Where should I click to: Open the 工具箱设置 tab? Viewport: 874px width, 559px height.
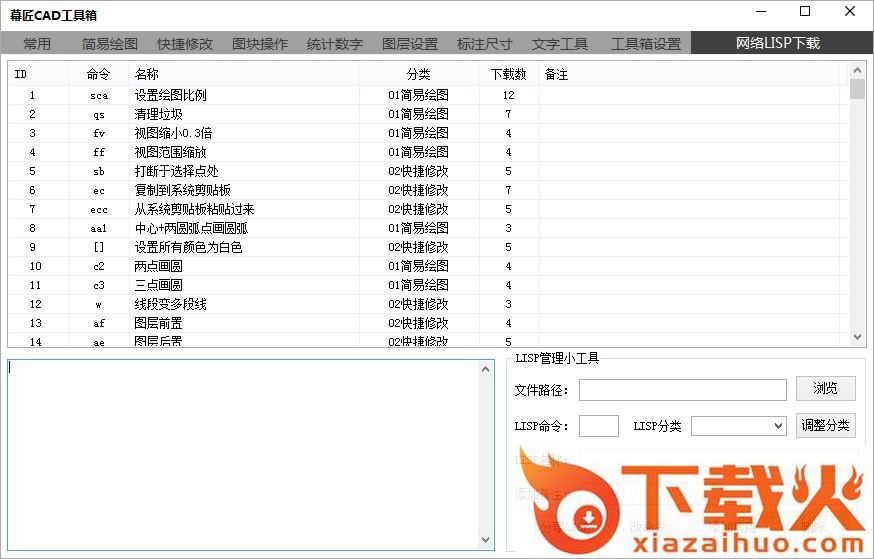646,44
